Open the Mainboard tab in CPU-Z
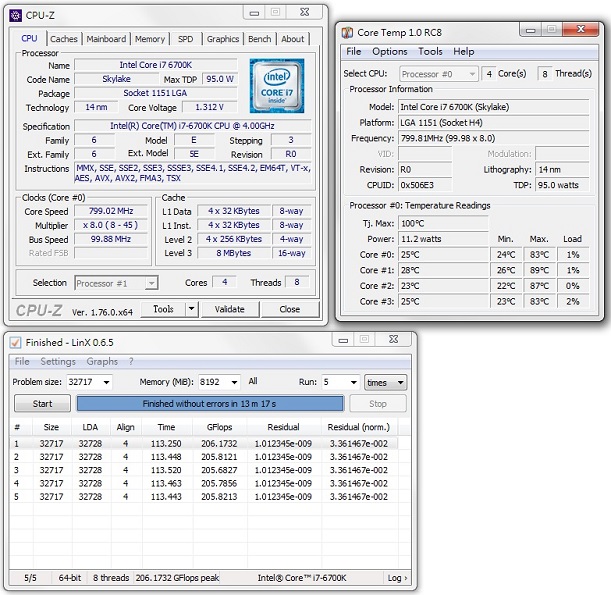The image size is (611, 595). 106,39
